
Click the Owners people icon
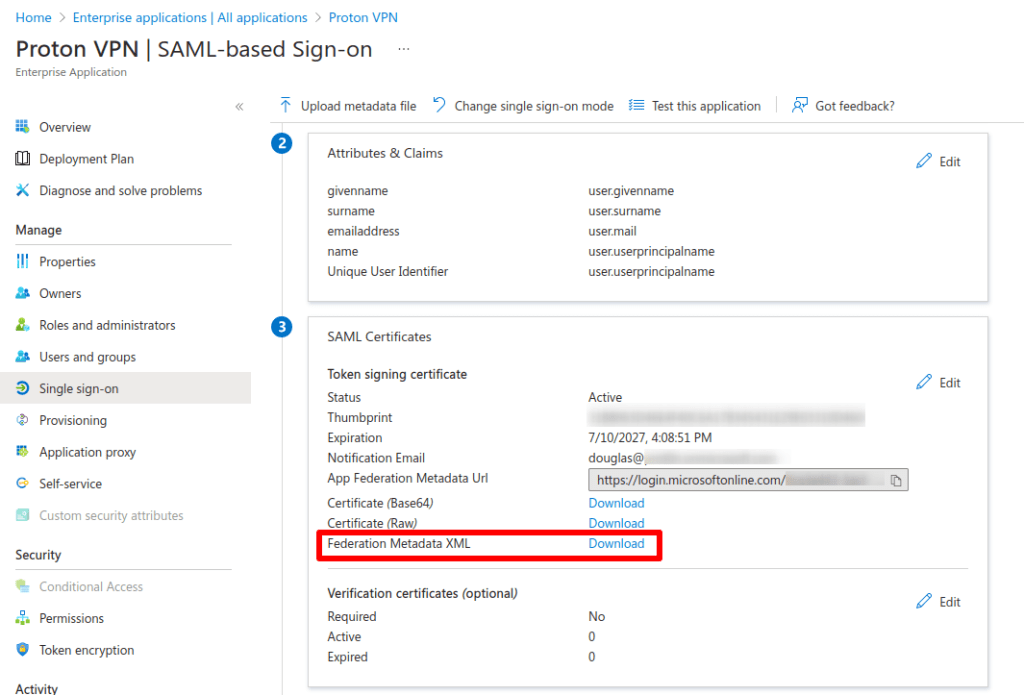pos(22,293)
